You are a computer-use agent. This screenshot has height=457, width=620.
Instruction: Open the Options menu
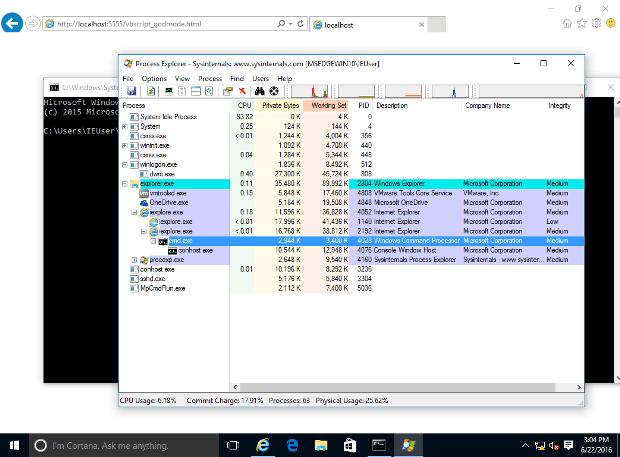pyautogui.click(x=154, y=78)
